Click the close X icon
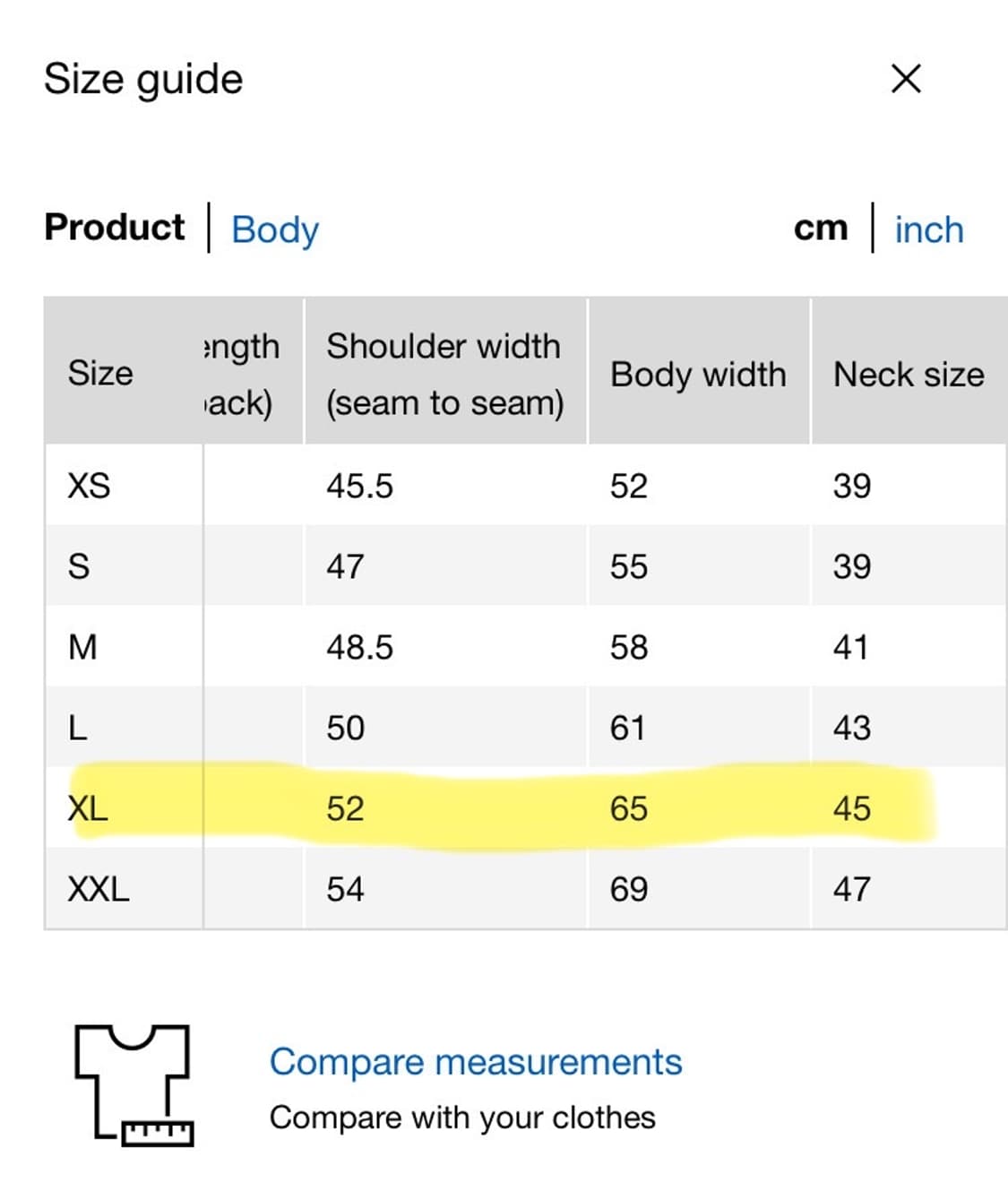 (x=905, y=79)
